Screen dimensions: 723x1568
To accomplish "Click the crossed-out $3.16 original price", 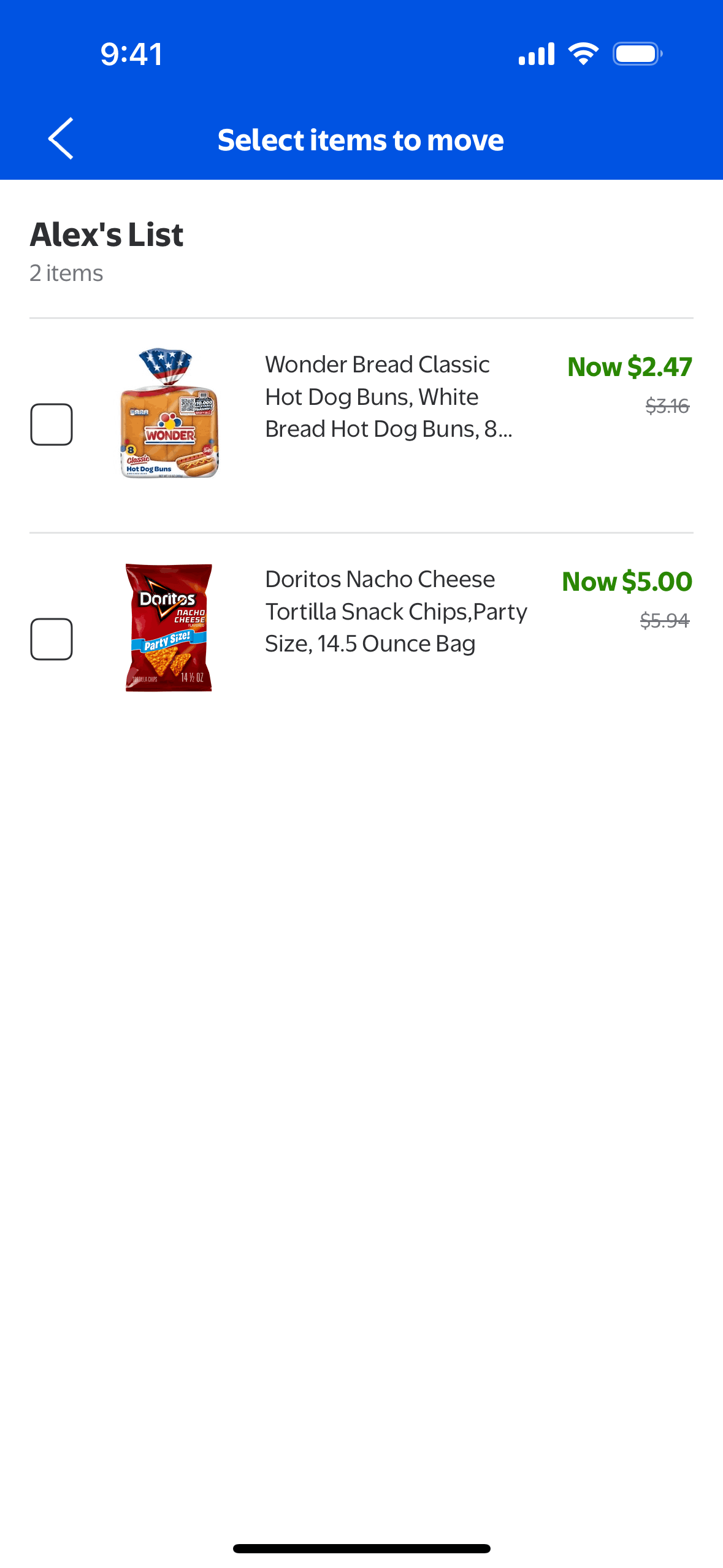I will (x=667, y=406).
